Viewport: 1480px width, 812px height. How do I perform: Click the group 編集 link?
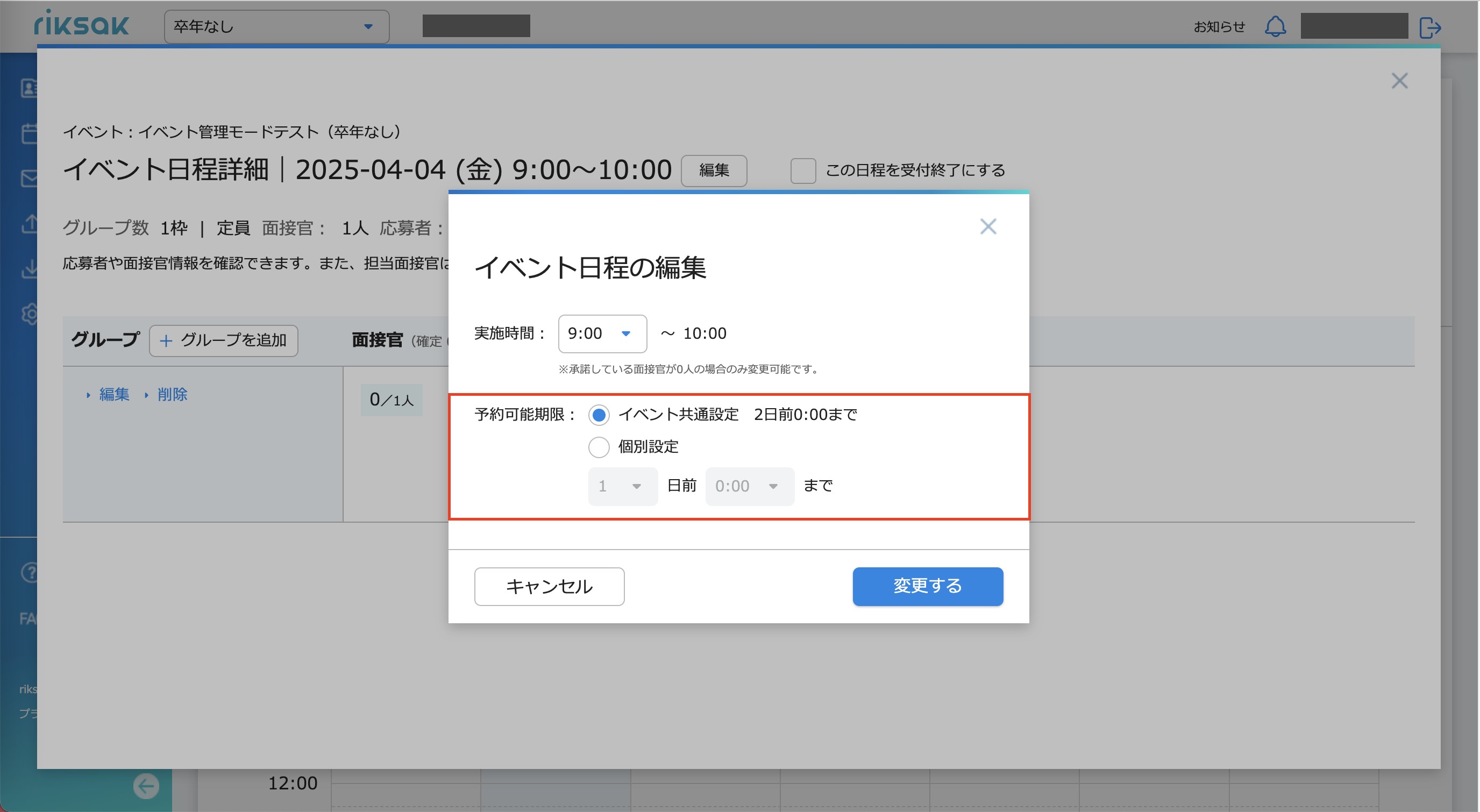pyautogui.click(x=115, y=395)
